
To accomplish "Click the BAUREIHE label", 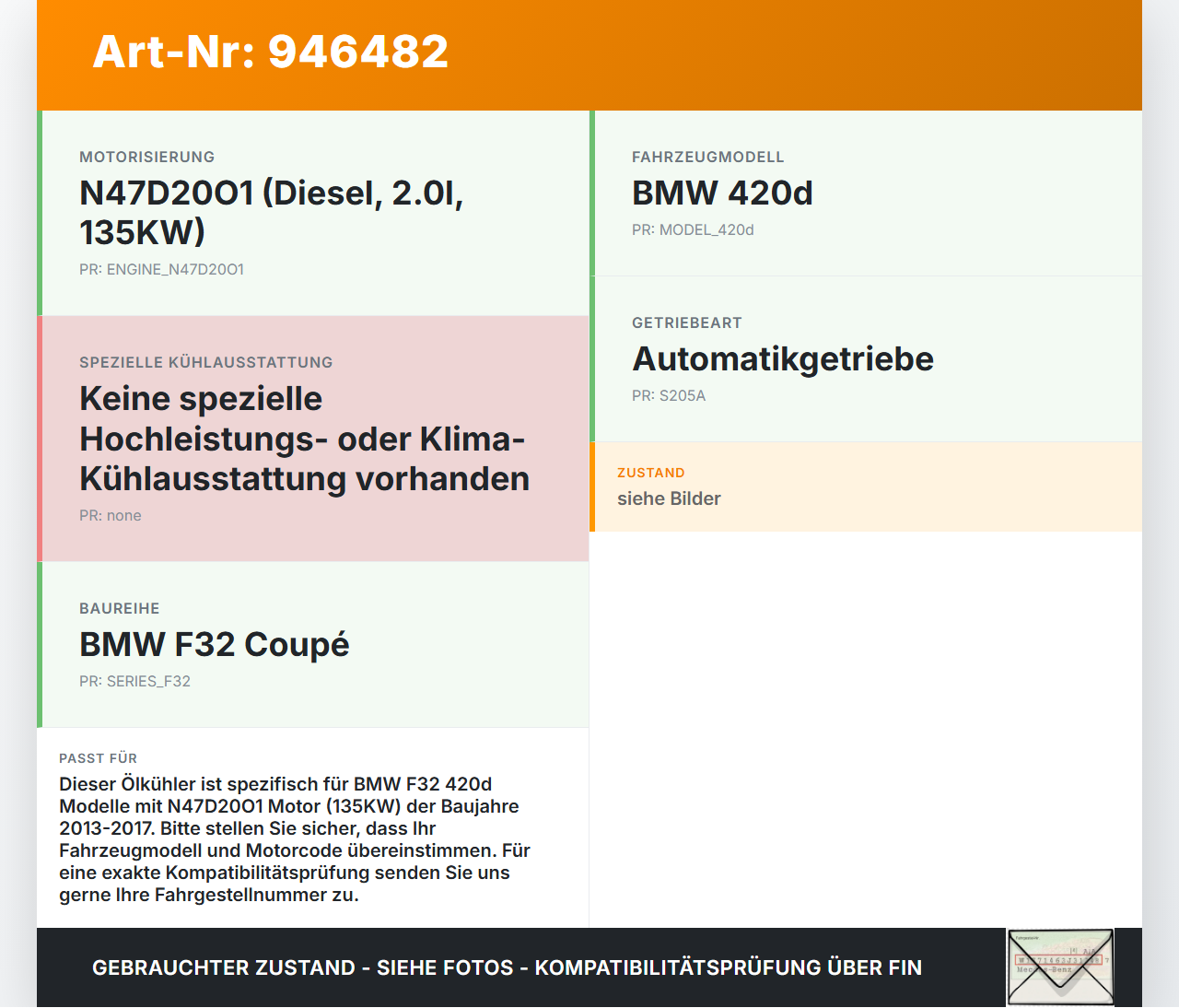I will tap(120, 609).
